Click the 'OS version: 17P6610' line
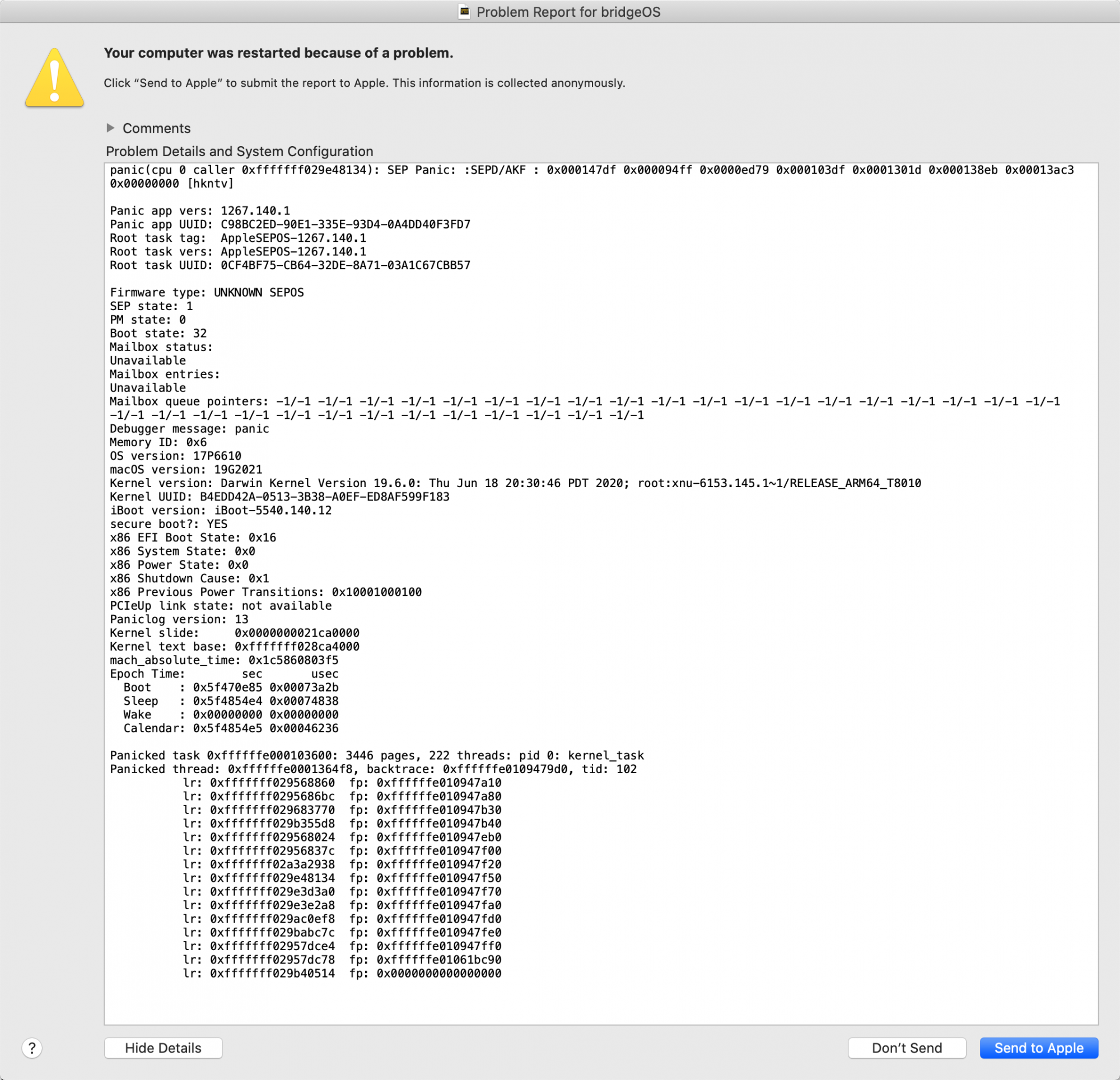 [x=175, y=456]
